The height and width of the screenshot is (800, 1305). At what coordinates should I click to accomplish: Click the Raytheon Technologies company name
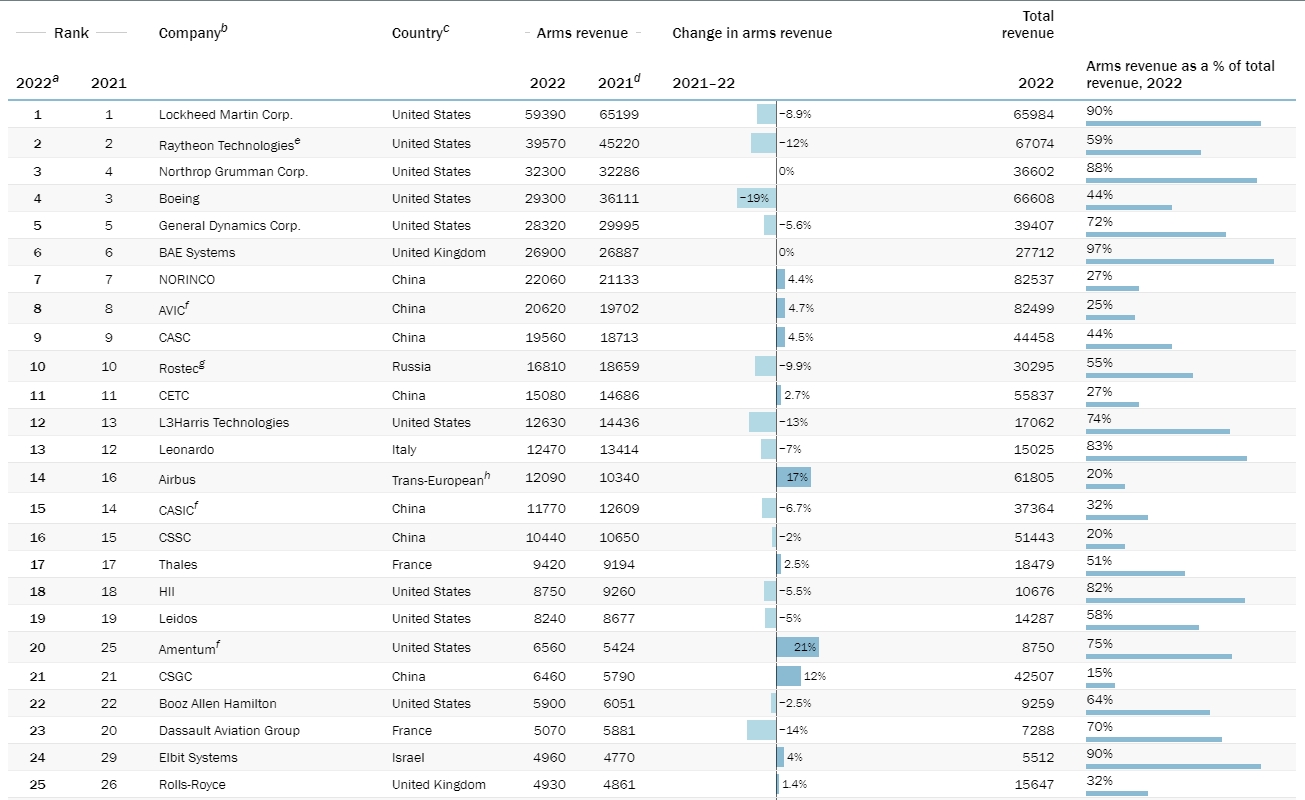227,144
